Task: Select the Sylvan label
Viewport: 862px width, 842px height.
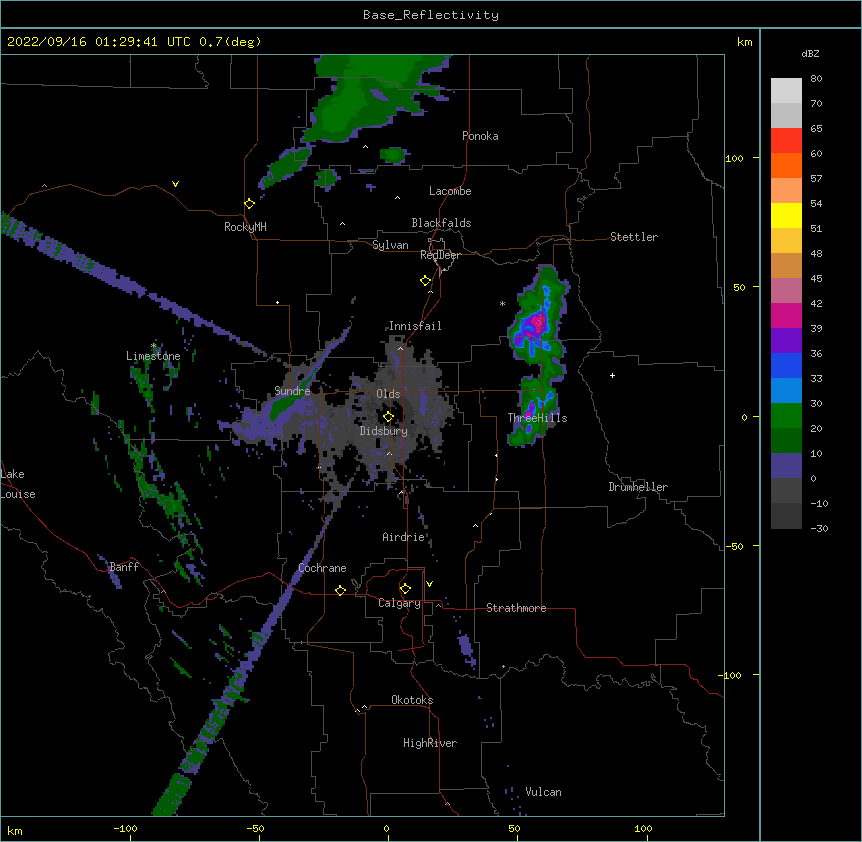Action: pyautogui.click(x=390, y=245)
